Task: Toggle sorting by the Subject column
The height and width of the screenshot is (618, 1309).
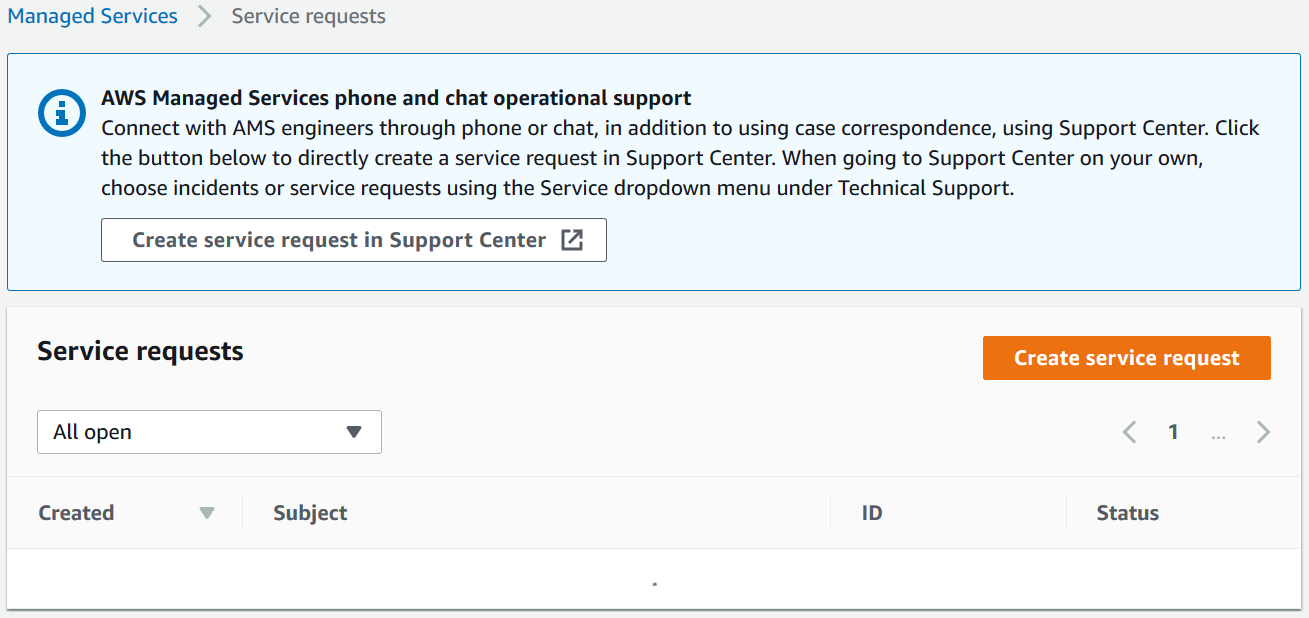Action: click(x=309, y=512)
